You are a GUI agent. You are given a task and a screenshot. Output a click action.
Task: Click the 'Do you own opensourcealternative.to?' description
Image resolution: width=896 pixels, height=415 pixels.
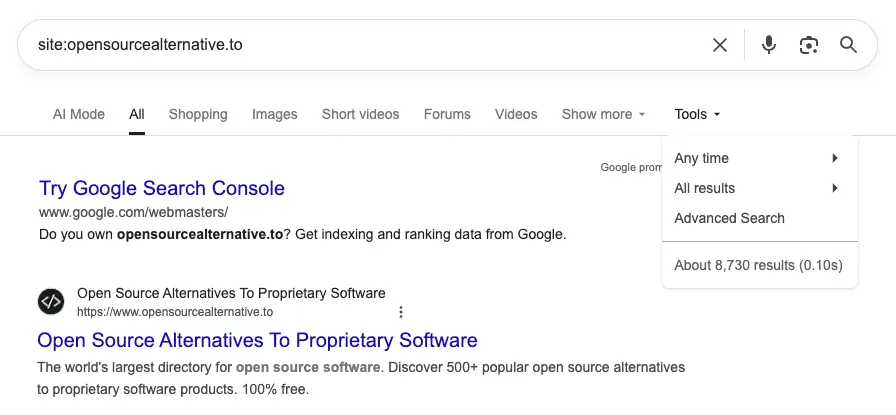[302, 234]
